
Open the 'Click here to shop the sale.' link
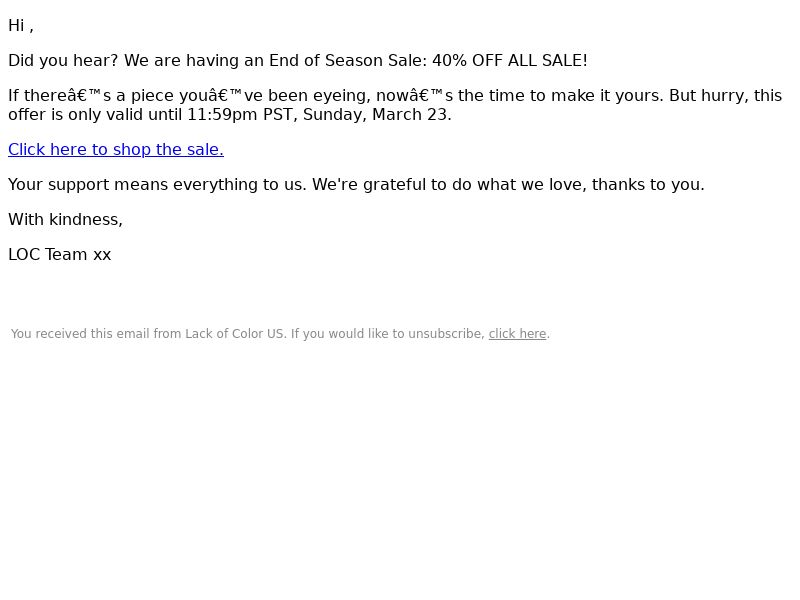pos(116,149)
